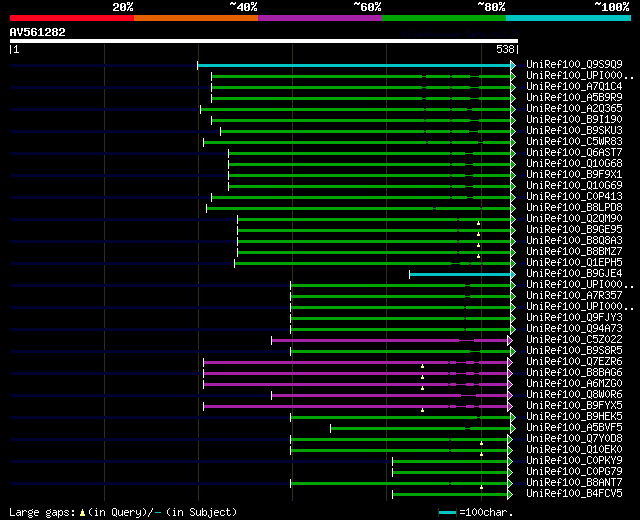
Task: Click the orange ~40% identity legend segment
Action: pyautogui.click(x=196, y=18)
